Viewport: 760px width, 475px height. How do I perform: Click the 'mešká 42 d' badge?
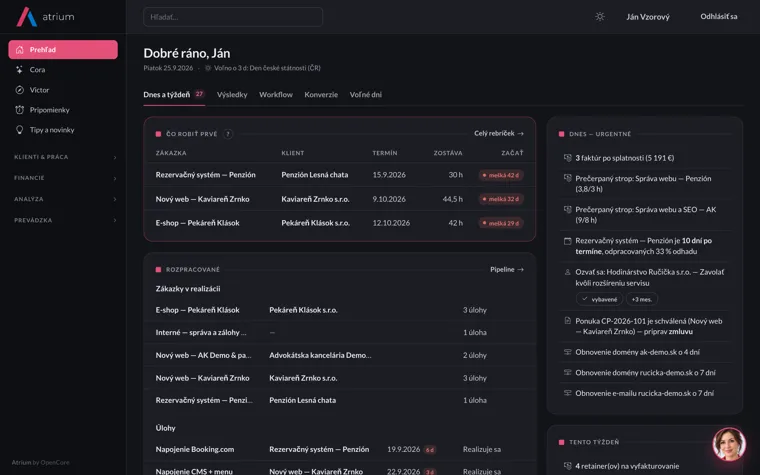[x=501, y=175]
